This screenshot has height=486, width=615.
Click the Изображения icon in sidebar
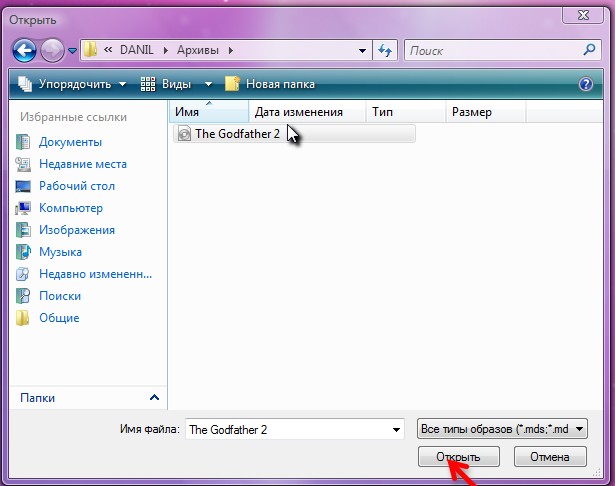pos(23,230)
